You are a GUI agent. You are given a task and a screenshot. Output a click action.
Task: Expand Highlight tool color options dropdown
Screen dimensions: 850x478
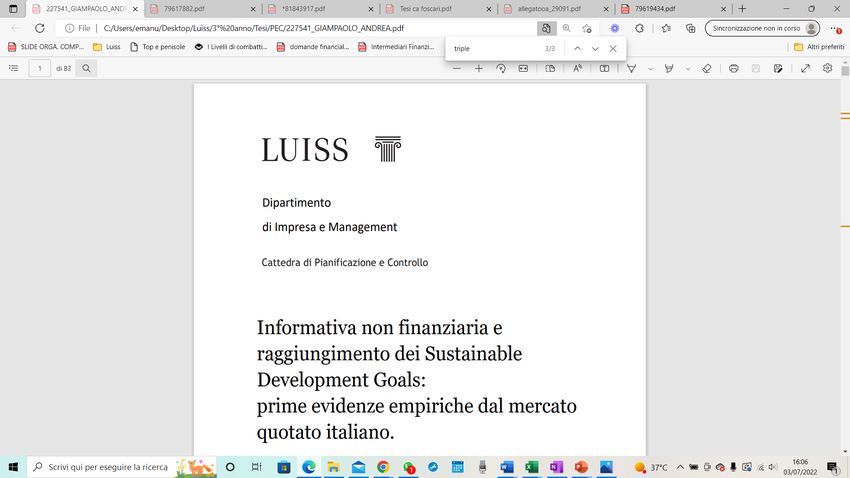point(688,69)
